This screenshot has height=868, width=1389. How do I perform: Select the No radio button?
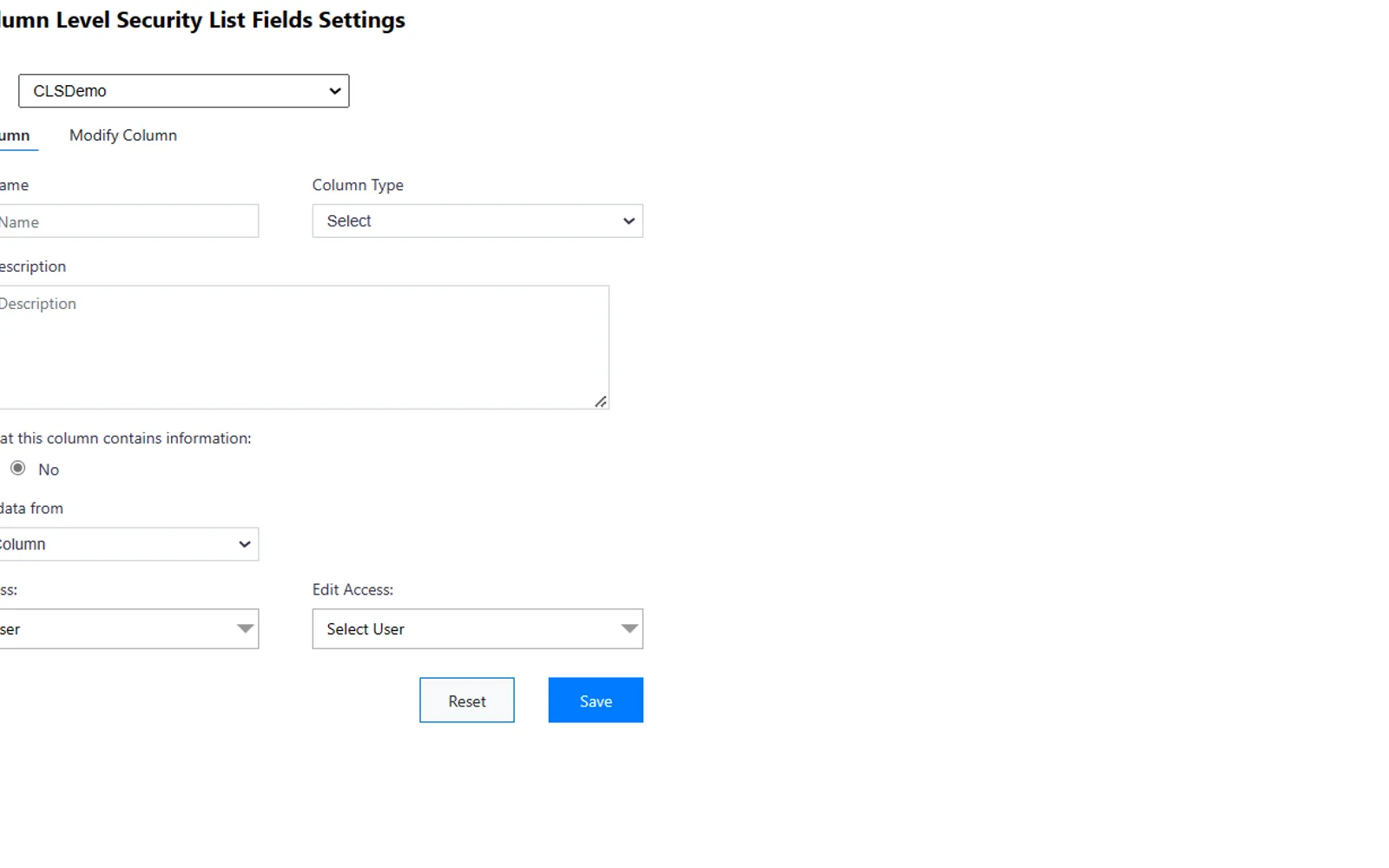coord(18,469)
